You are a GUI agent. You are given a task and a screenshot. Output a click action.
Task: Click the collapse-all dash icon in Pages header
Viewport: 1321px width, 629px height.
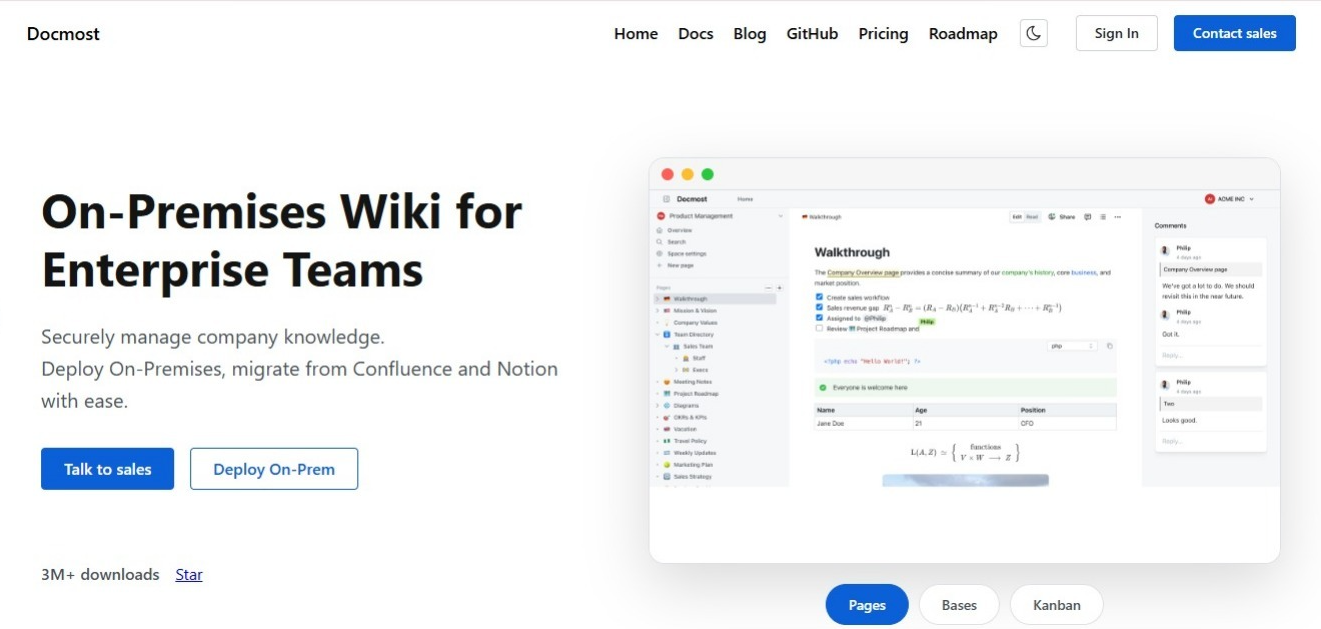pos(769,288)
